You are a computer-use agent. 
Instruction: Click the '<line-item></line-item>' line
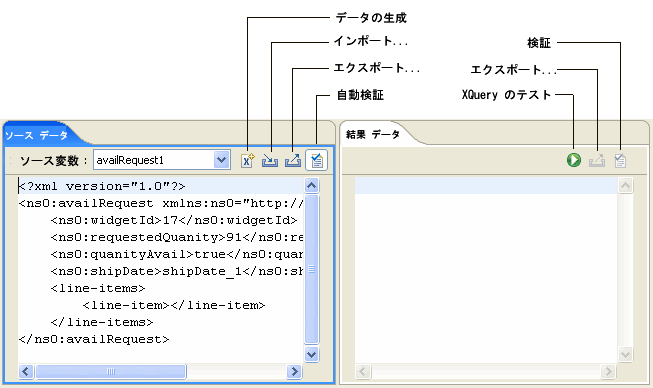pyautogui.click(x=174, y=305)
